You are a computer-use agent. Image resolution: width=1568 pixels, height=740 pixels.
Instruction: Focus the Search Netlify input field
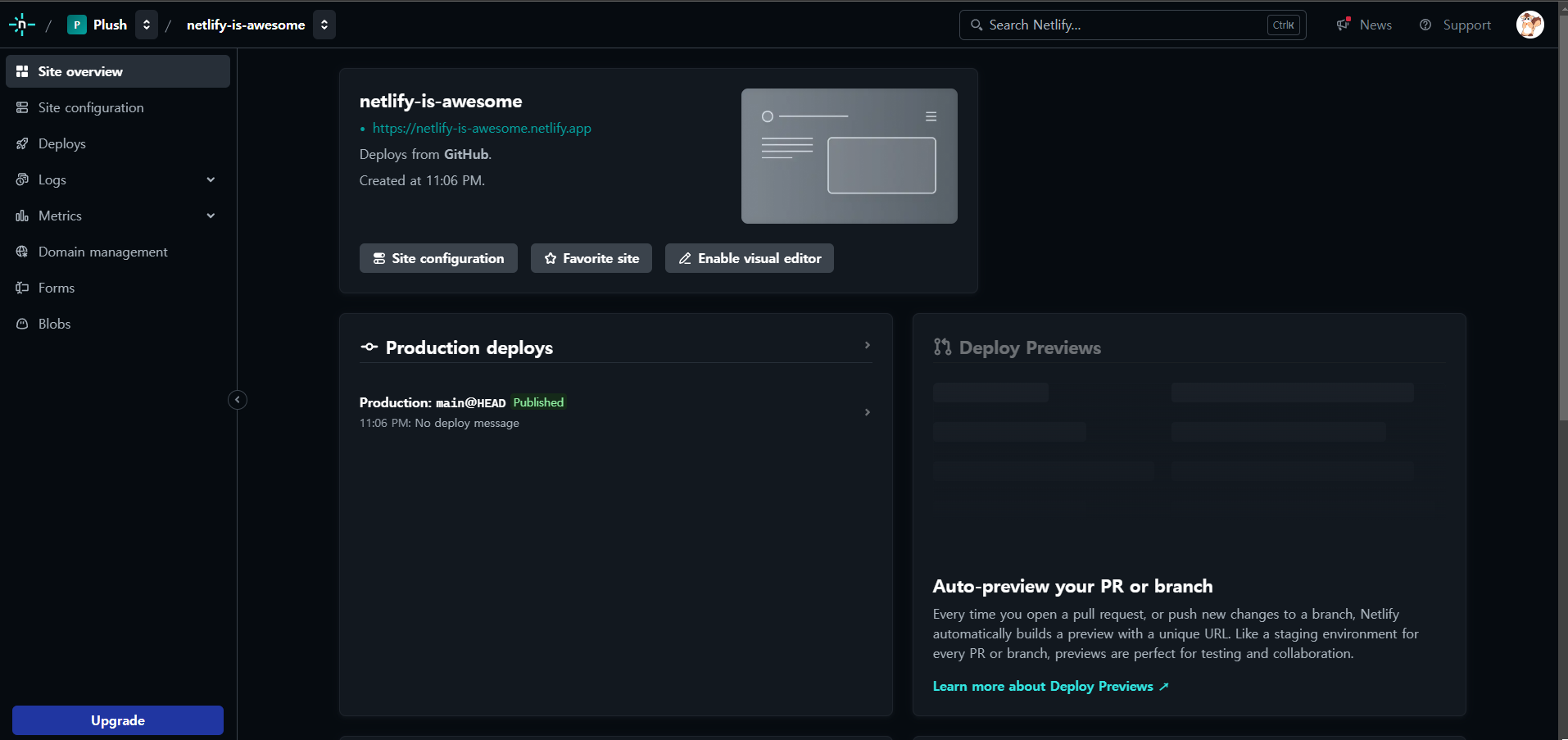tap(1132, 25)
